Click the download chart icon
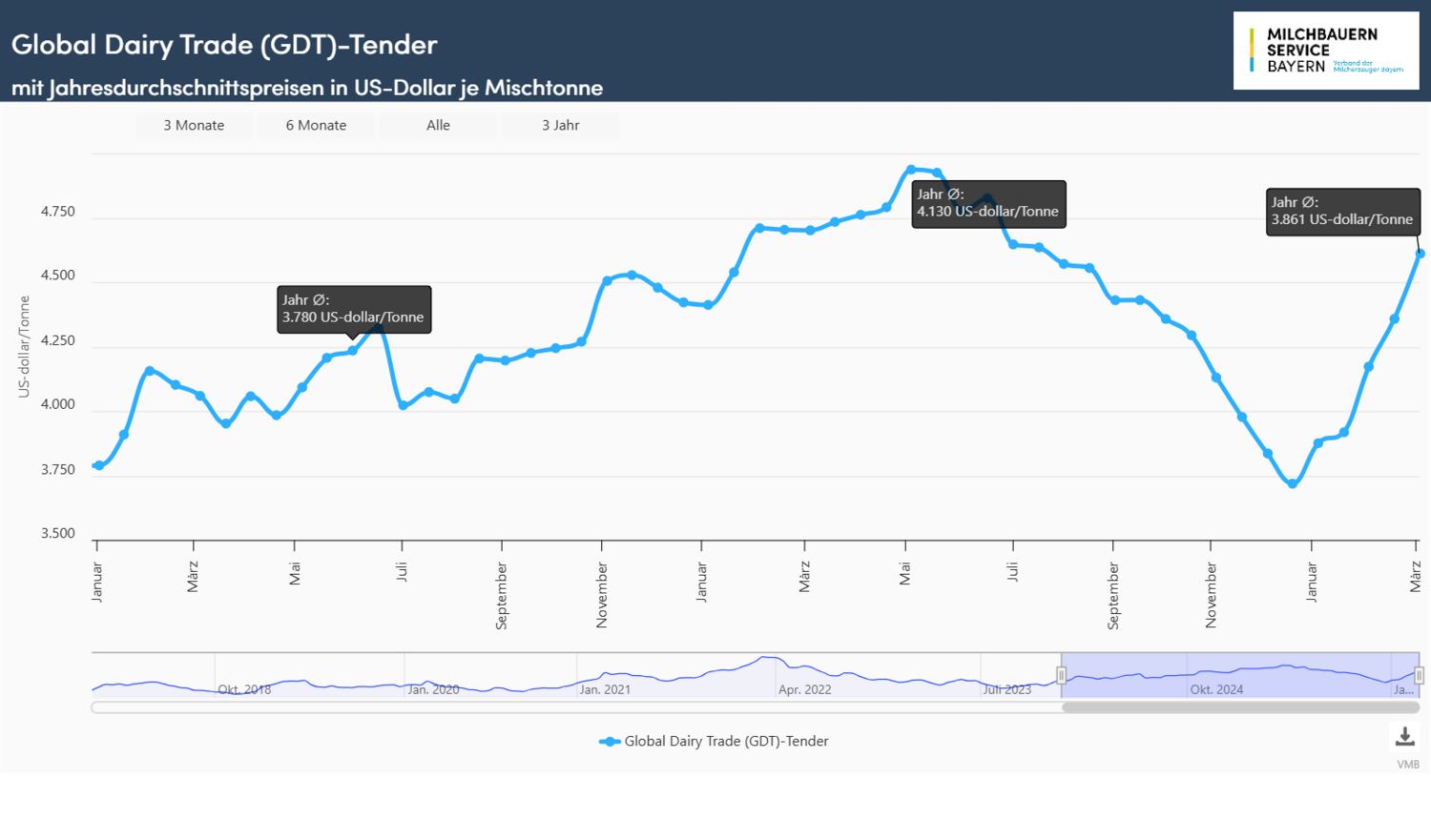The width and height of the screenshot is (1431, 840). point(1404,736)
